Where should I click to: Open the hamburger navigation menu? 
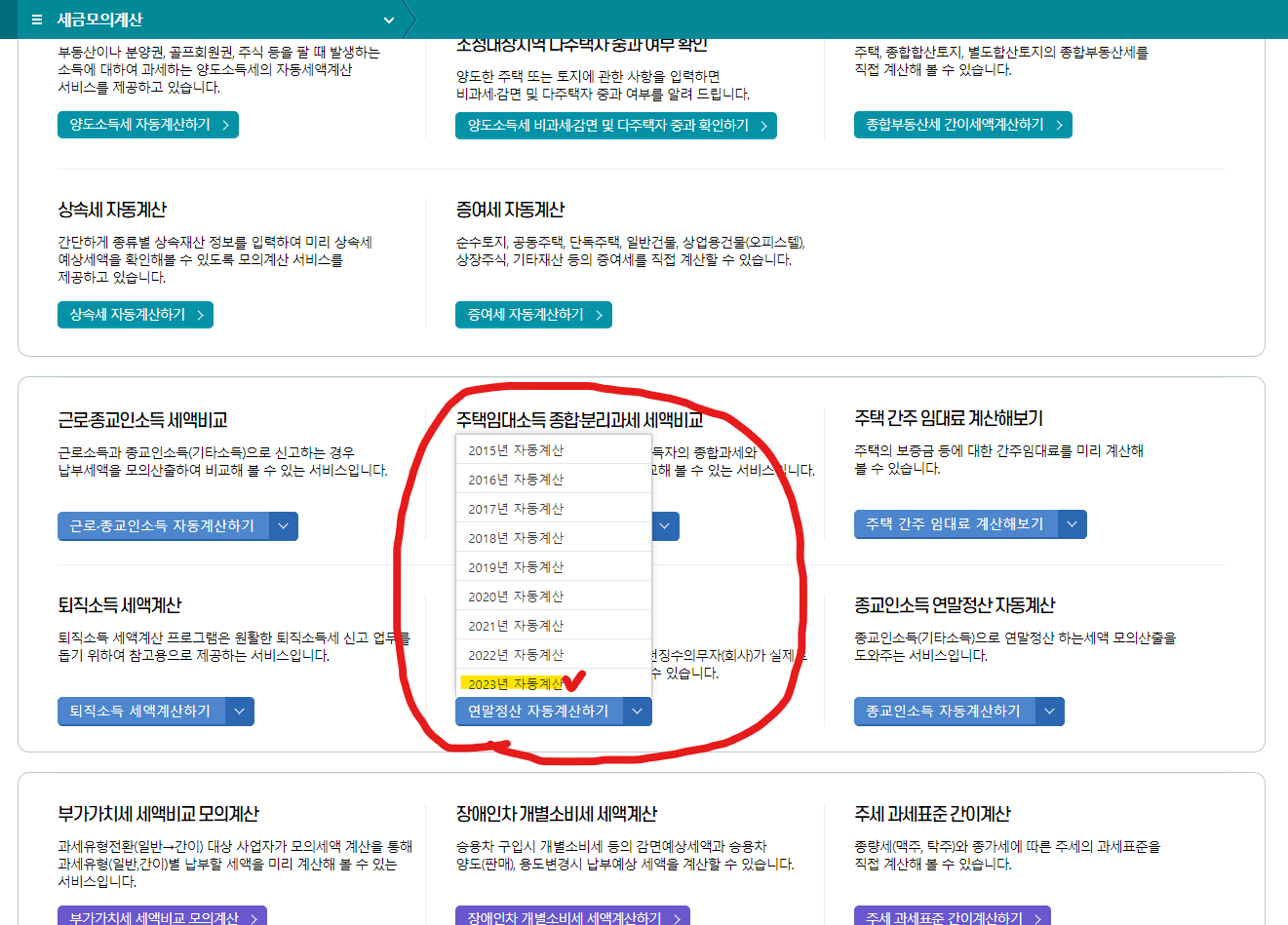coord(36,19)
